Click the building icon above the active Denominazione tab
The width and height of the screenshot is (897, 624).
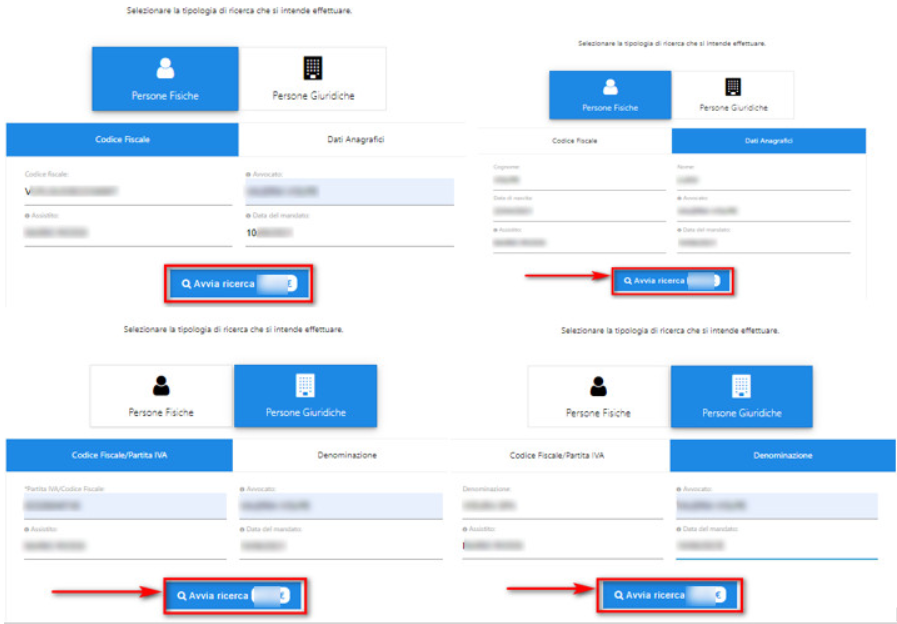(x=741, y=386)
